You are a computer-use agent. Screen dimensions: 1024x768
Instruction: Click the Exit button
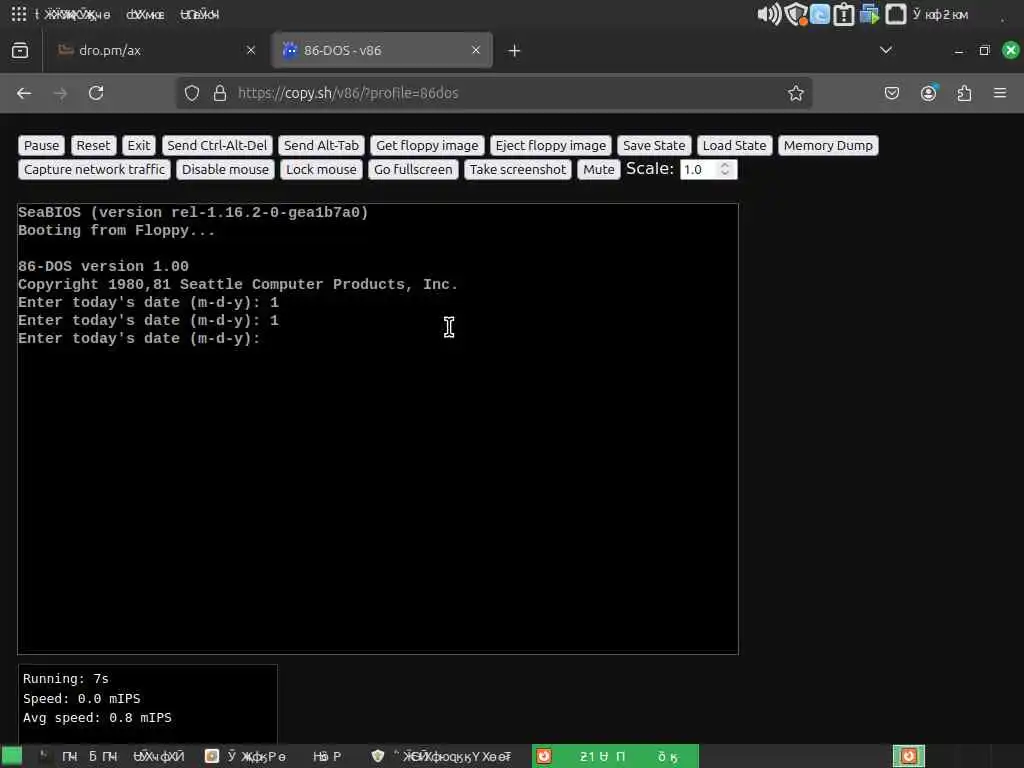tap(138, 145)
